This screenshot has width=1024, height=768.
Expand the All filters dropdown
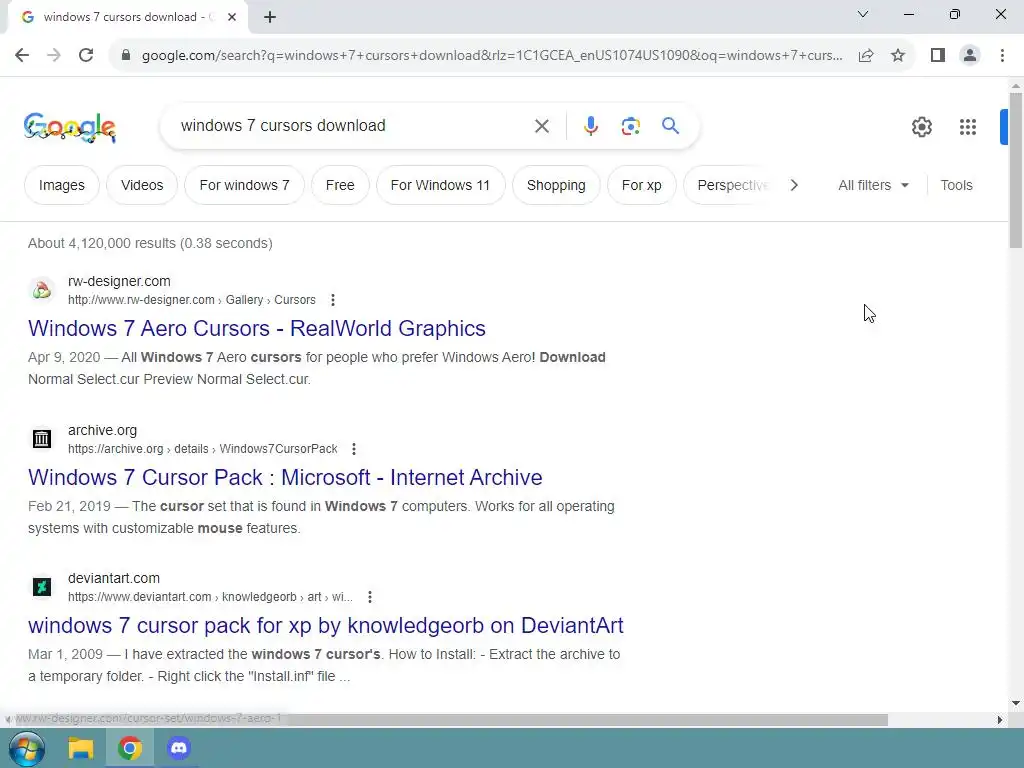[873, 185]
